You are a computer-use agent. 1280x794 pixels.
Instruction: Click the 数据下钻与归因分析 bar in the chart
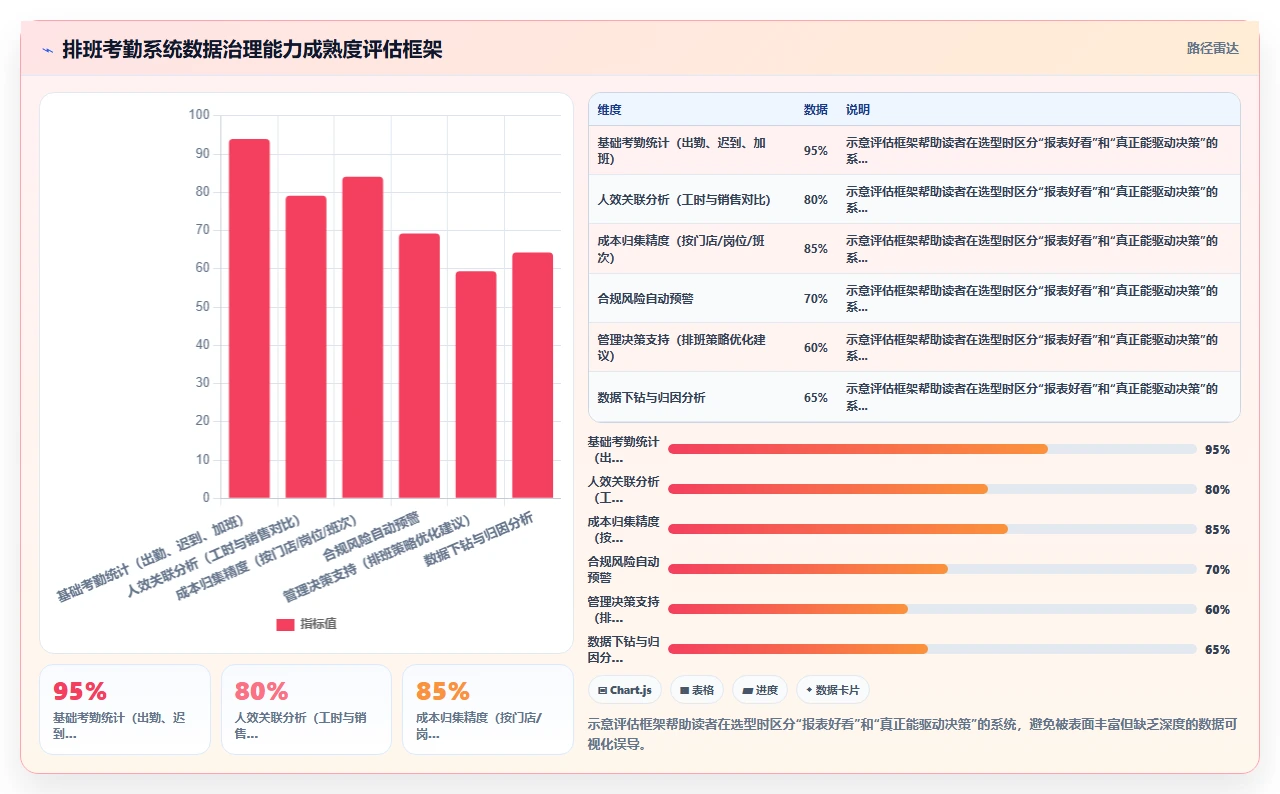click(533, 375)
